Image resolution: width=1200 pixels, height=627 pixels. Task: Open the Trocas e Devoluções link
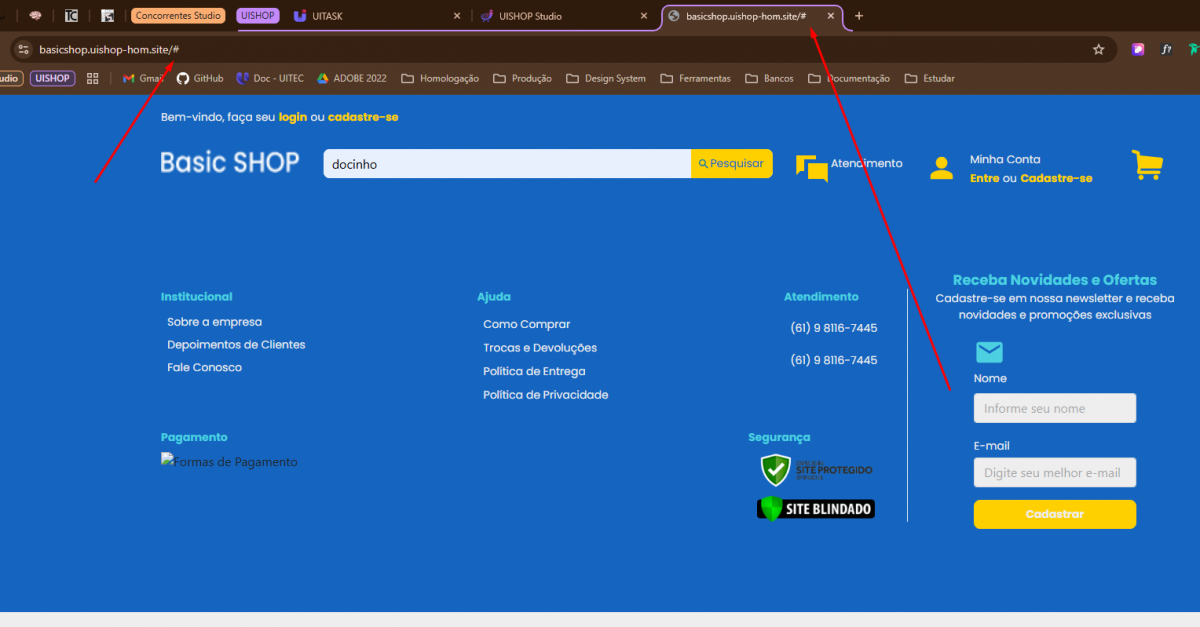click(539, 348)
